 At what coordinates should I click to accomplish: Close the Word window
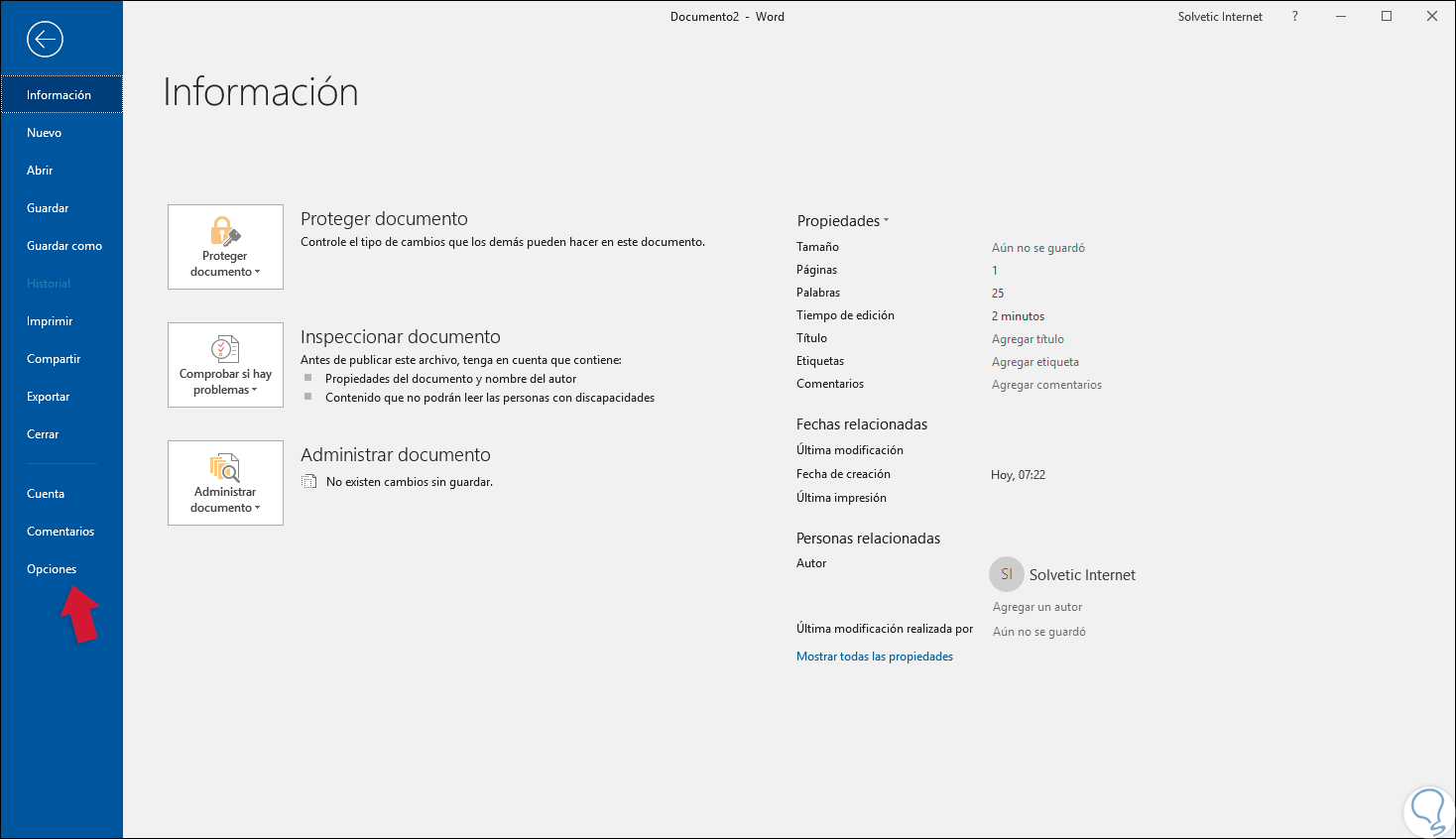click(1432, 17)
